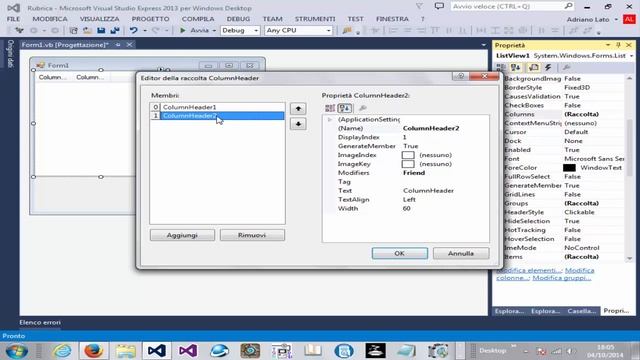
Task: Click the Elenco errori tab
Action: pos(40,322)
